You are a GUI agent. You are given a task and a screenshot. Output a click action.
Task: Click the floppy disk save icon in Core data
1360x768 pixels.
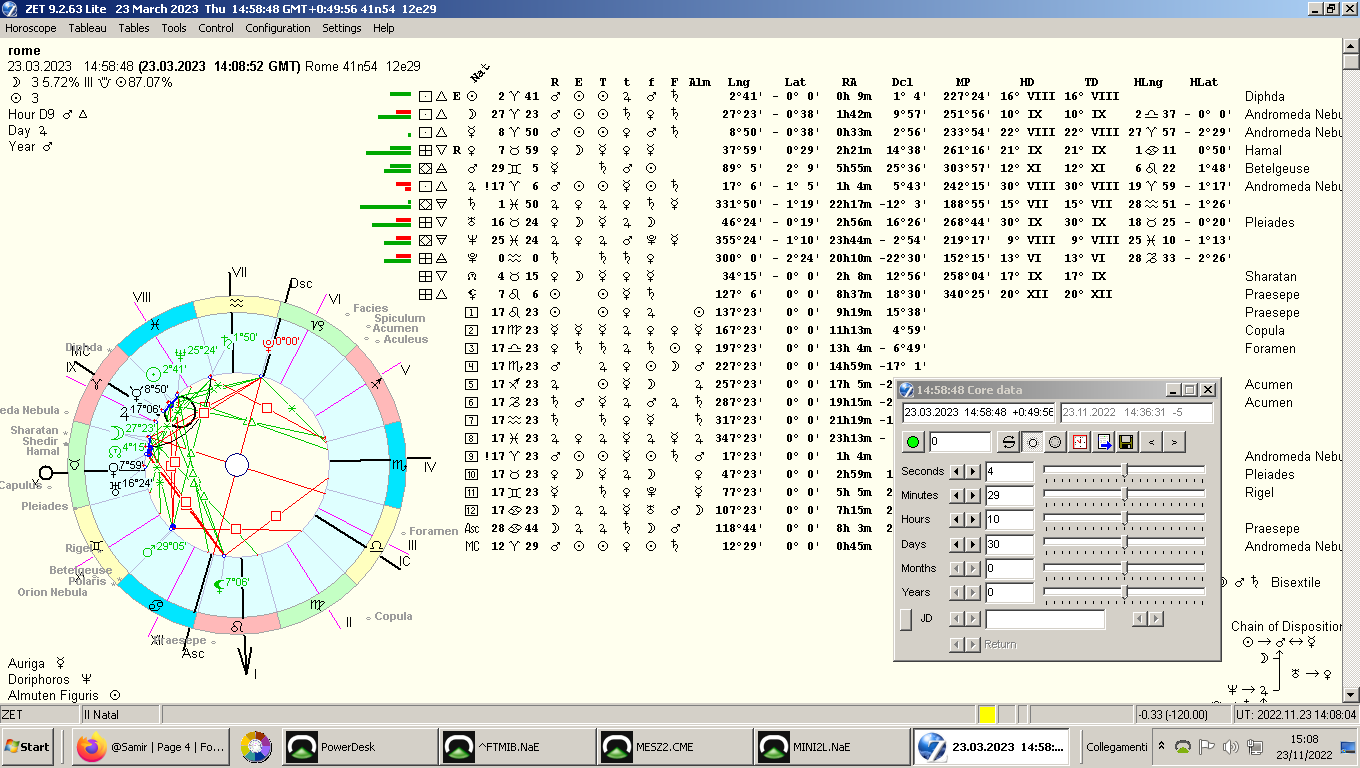coord(1127,442)
